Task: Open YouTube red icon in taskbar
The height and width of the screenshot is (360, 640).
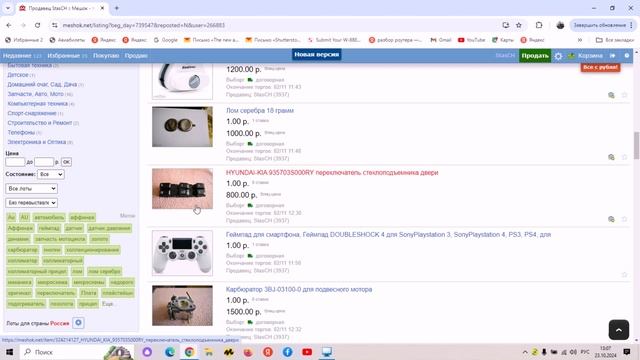Action: [x=307, y=352]
